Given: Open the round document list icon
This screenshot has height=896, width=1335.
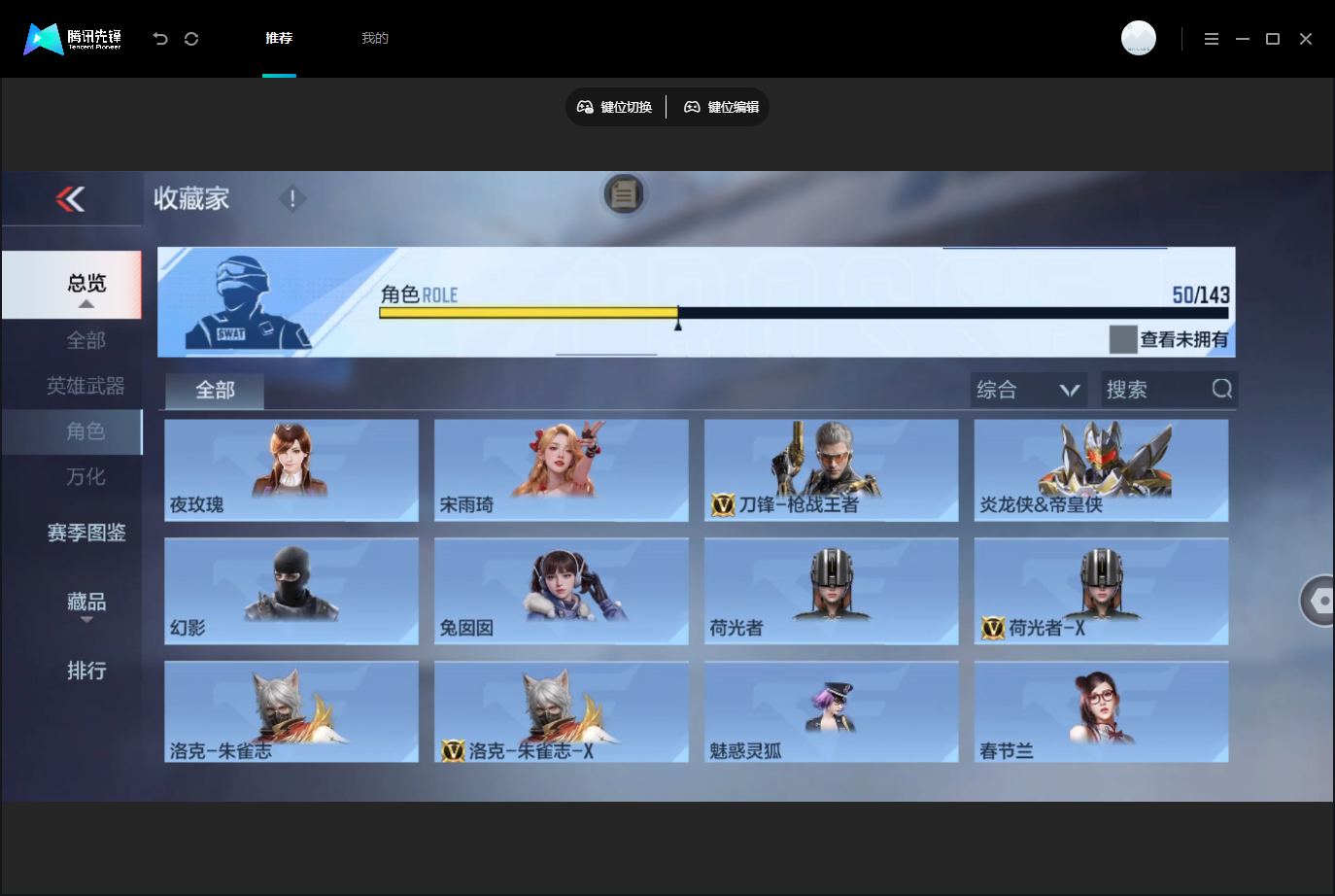Looking at the screenshot, I should [624, 194].
